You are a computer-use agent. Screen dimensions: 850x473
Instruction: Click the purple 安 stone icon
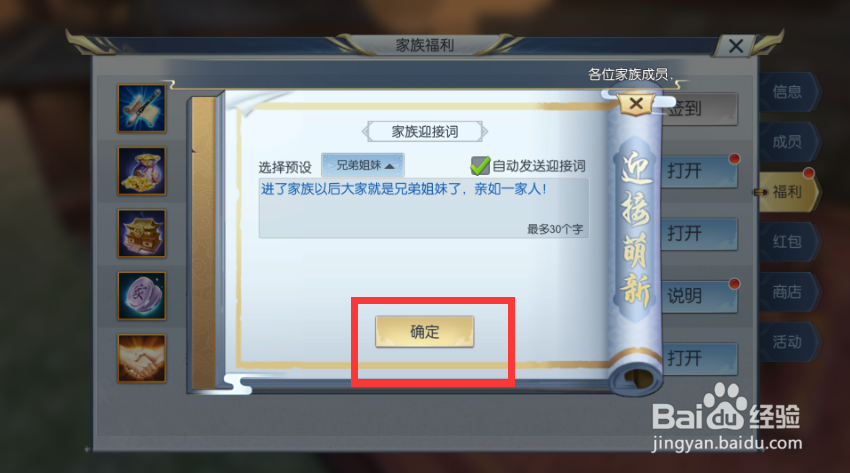[141, 295]
